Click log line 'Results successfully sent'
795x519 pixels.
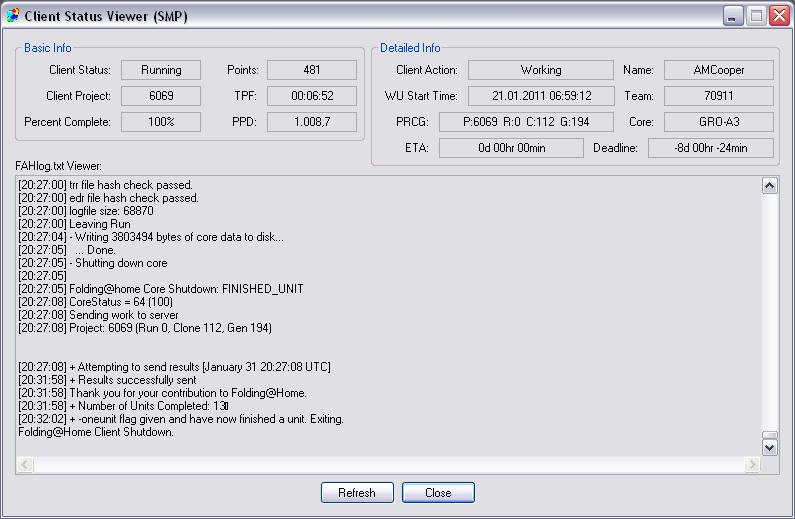[107, 380]
